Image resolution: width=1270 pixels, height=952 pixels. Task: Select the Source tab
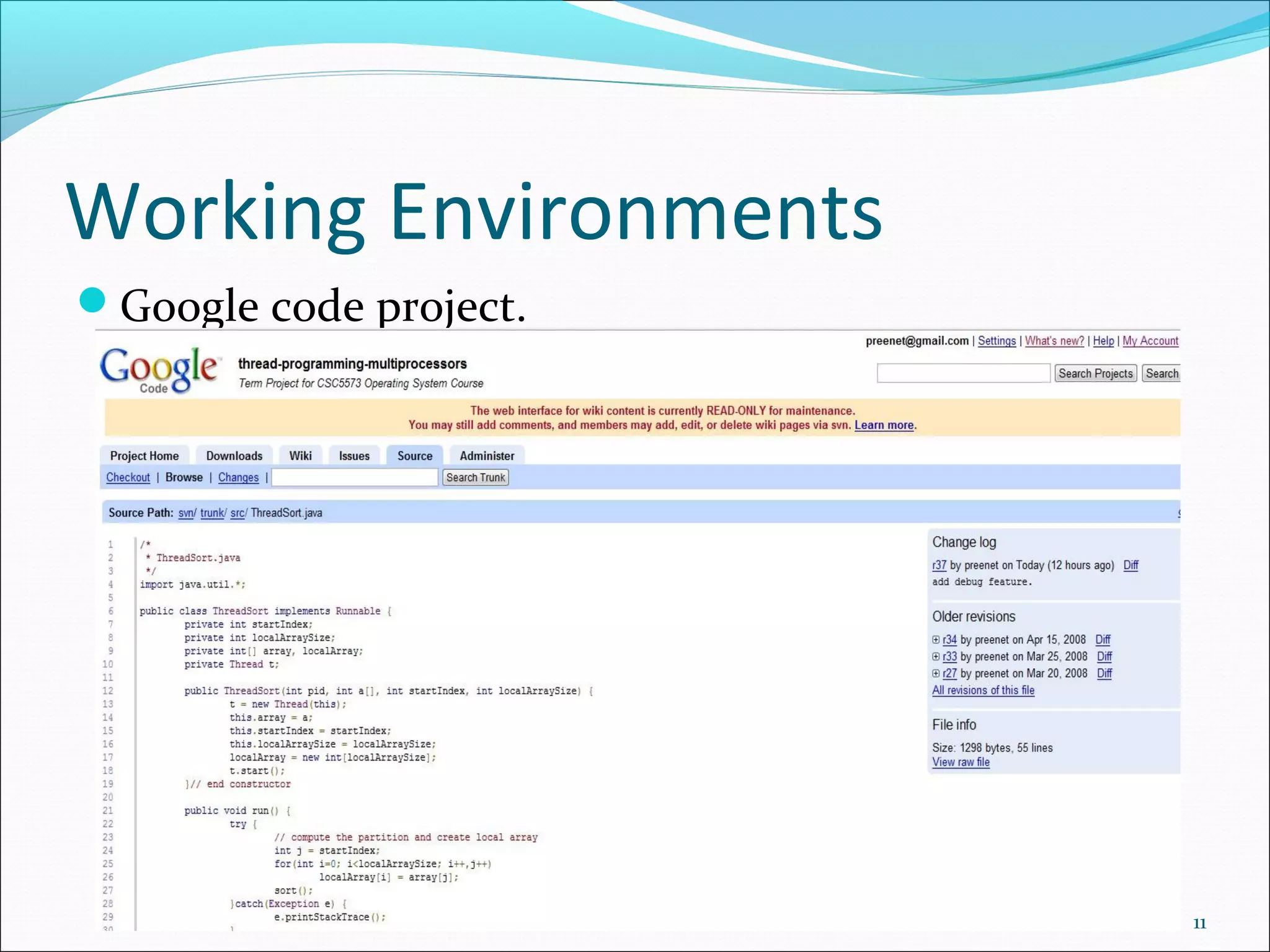415,456
